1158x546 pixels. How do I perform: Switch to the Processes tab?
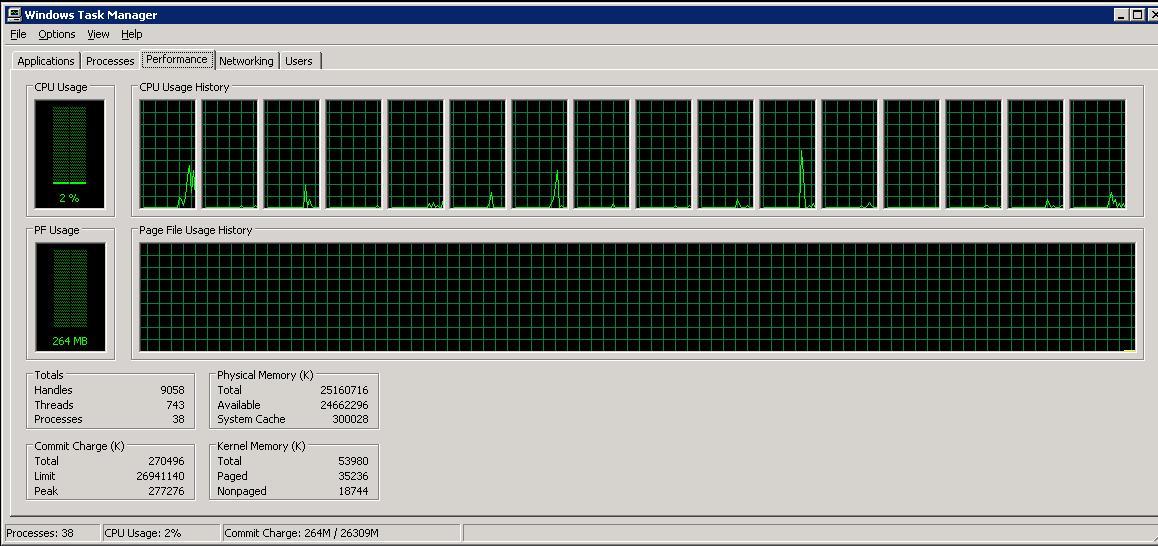click(x=110, y=61)
